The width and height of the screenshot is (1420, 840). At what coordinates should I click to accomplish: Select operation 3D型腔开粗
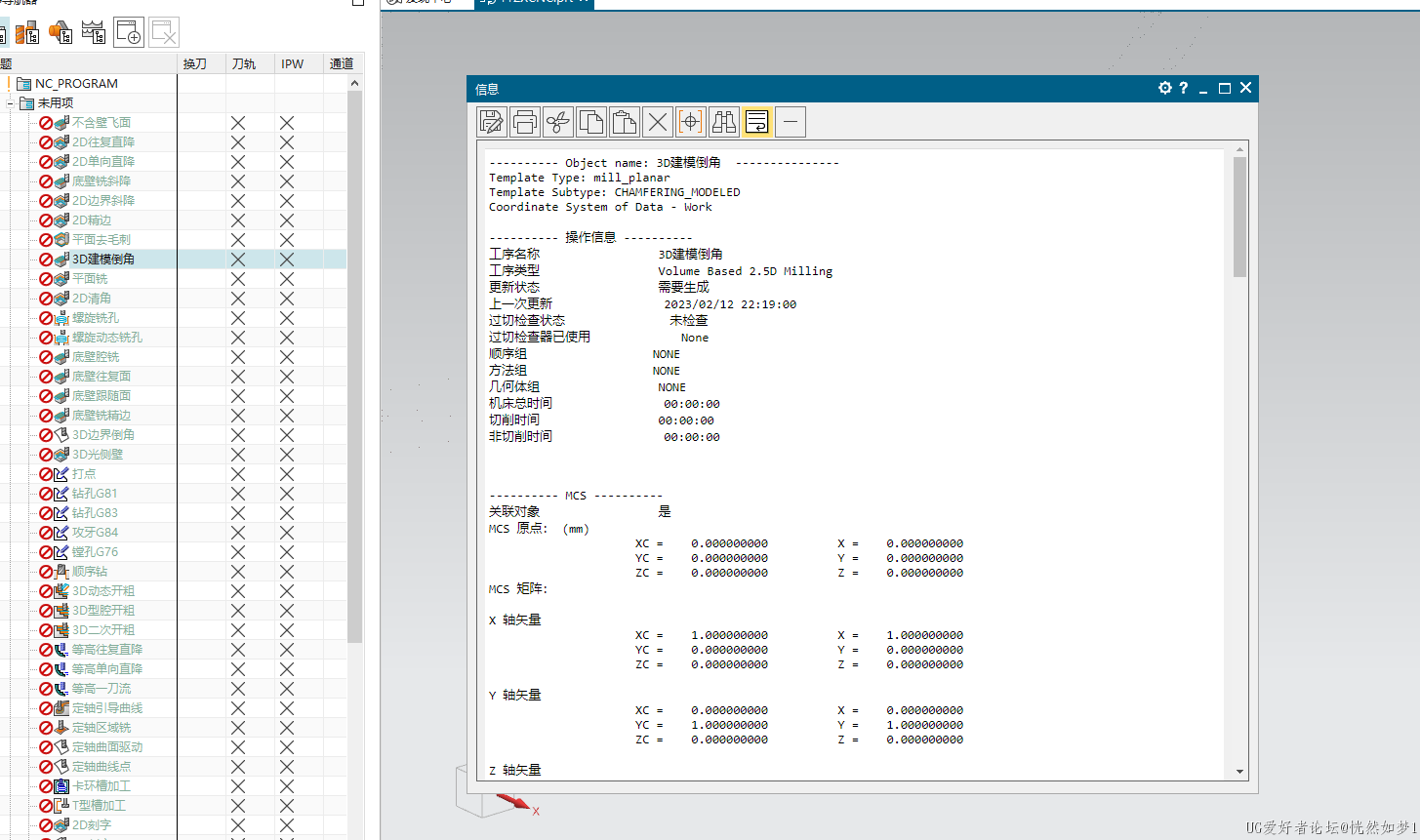pos(103,611)
